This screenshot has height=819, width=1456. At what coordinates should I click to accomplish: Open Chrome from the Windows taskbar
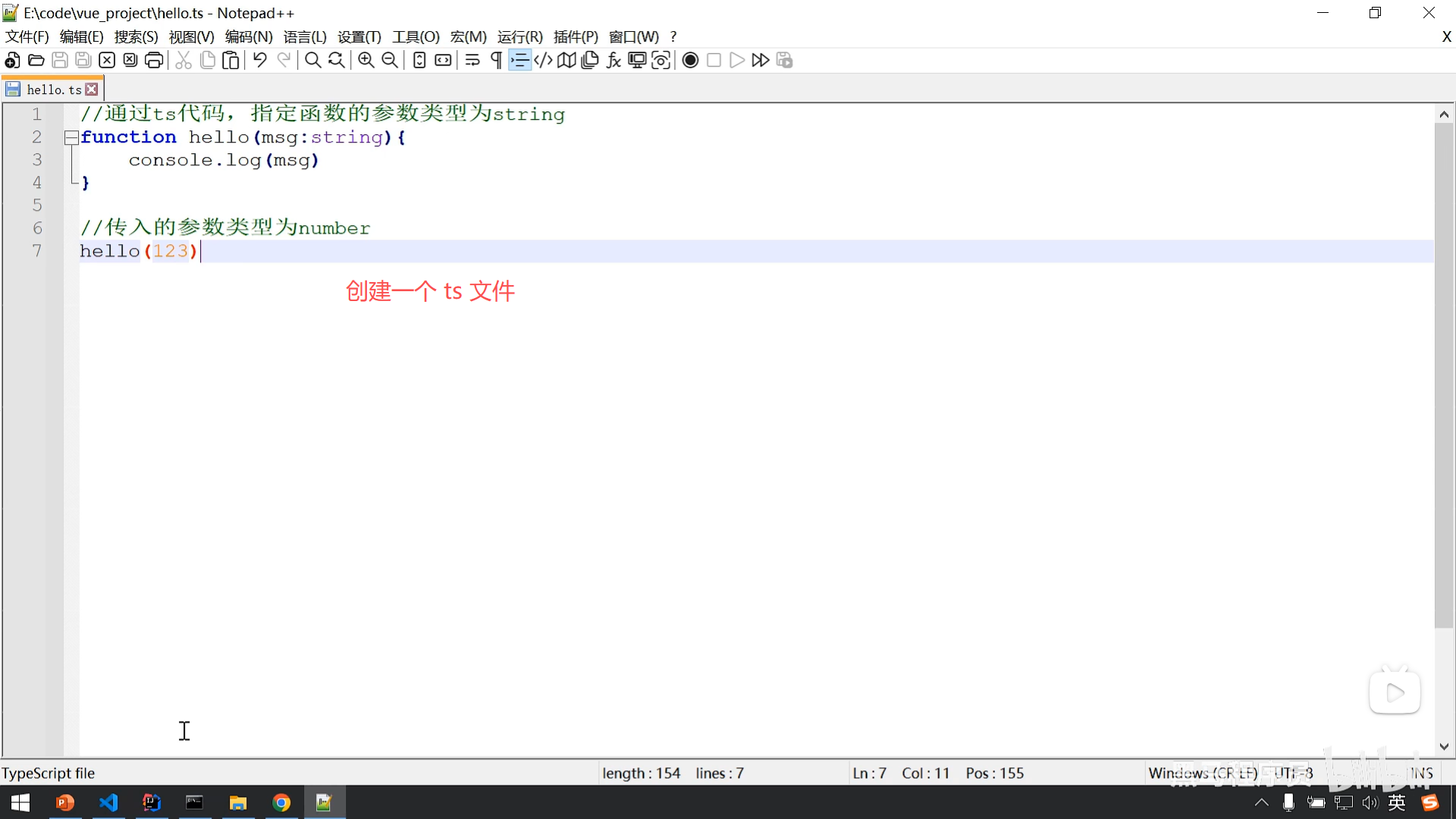pyautogui.click(x=281, y=802)
